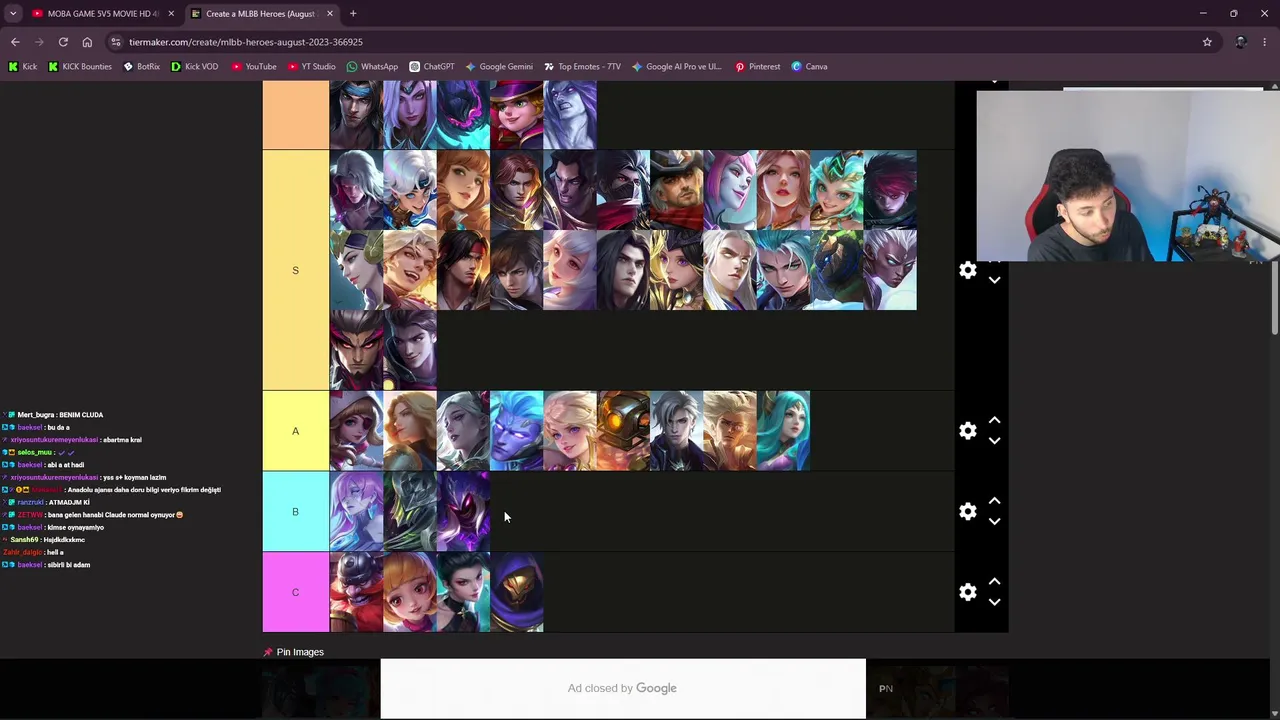The width and height of the screenshot is (1280, 720).
Task: Open the YT Studio bookmark
Action: point(311,67)
